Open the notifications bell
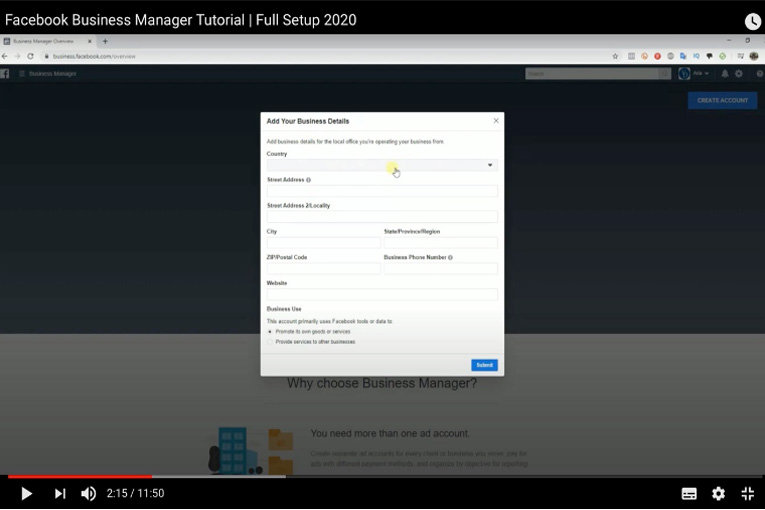The width and height of the screenshot is (765, 510). click(725, 74)
